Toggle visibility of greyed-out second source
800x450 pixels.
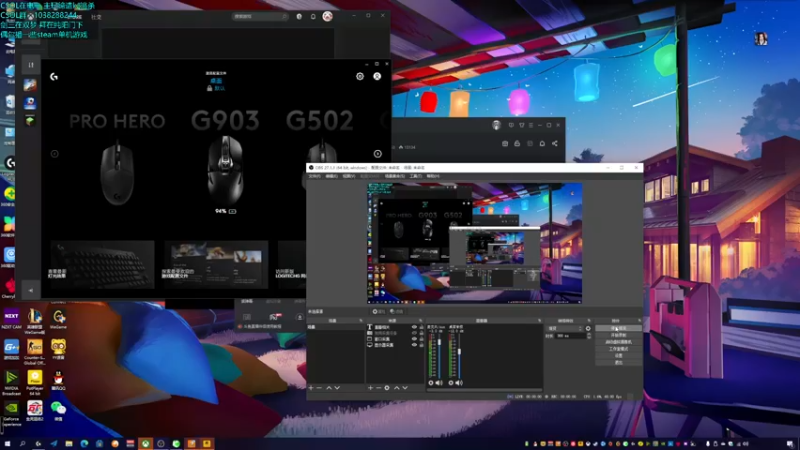[x=414, y=333]
